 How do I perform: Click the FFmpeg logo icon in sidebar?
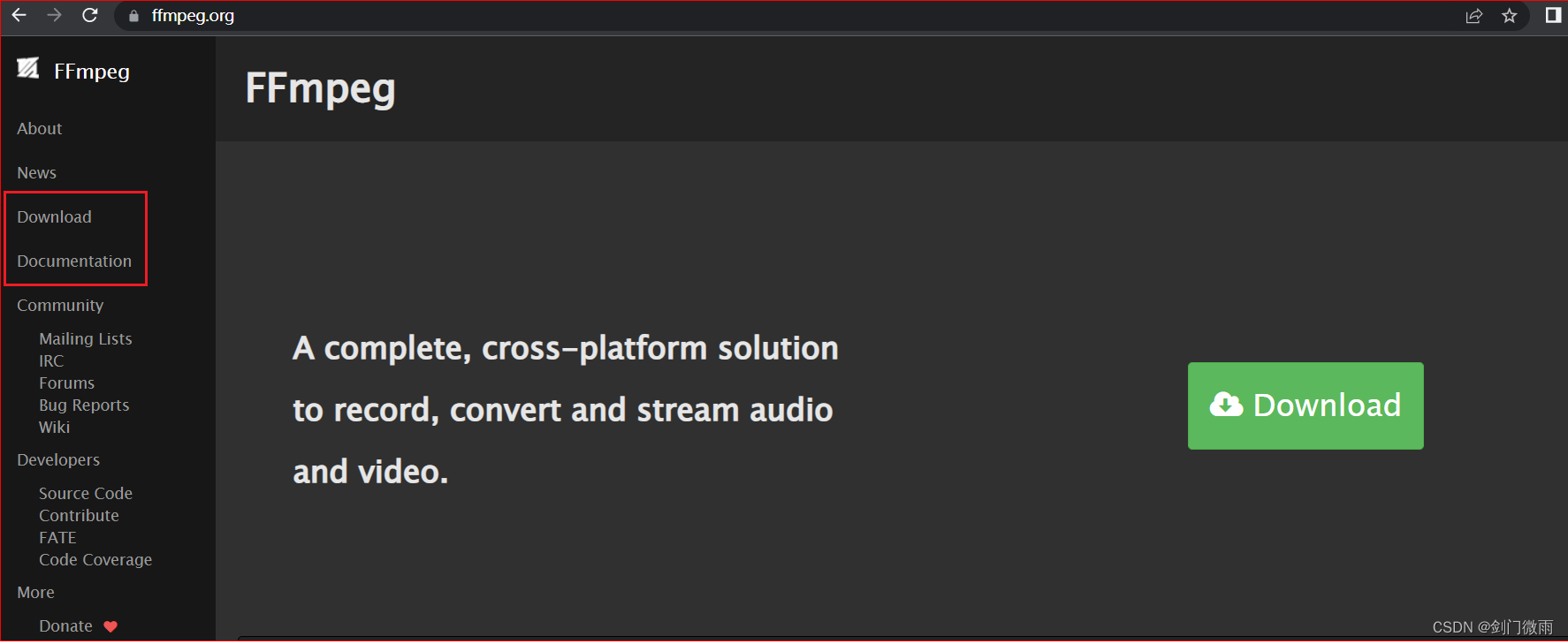point(28,68)
